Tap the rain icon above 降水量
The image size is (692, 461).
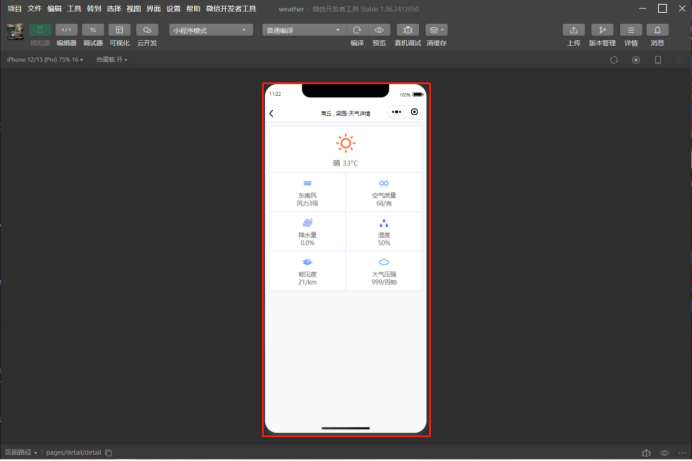308,223
